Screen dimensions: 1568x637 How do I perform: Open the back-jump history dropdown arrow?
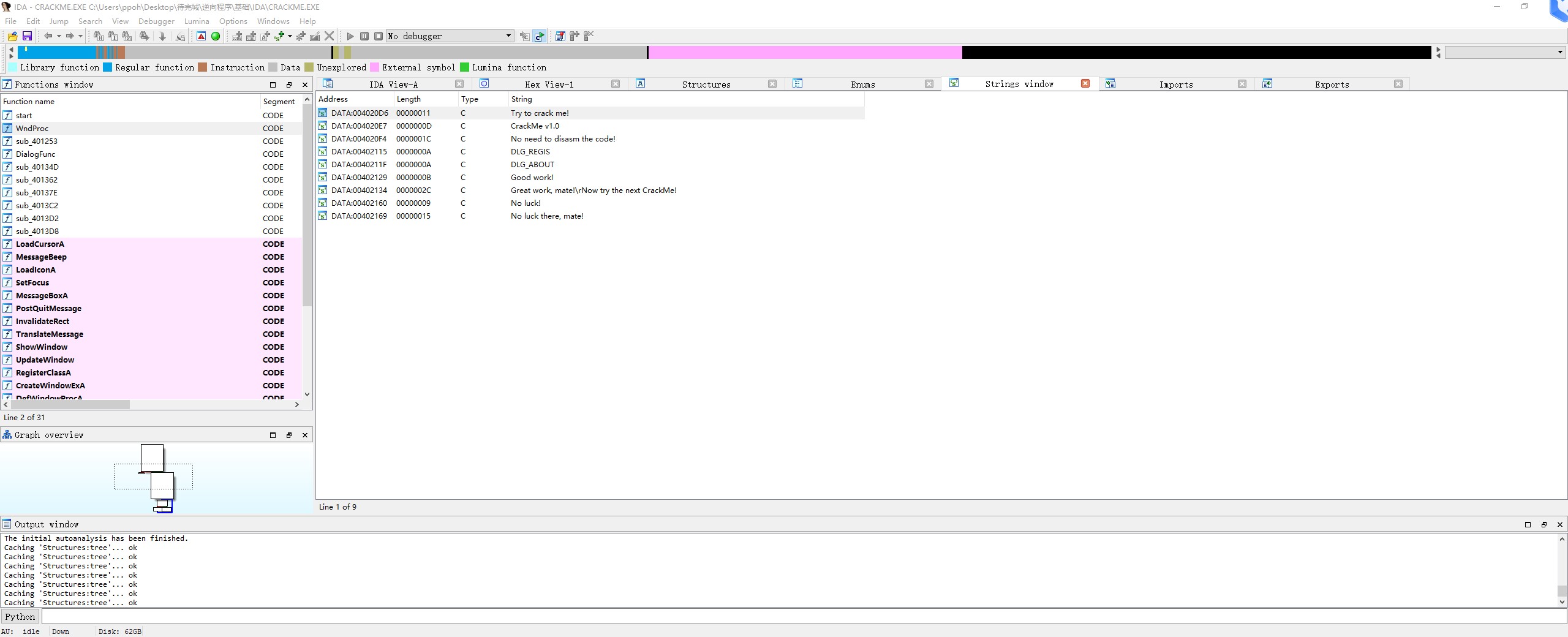pyautogui.click(x=59, y=36)
